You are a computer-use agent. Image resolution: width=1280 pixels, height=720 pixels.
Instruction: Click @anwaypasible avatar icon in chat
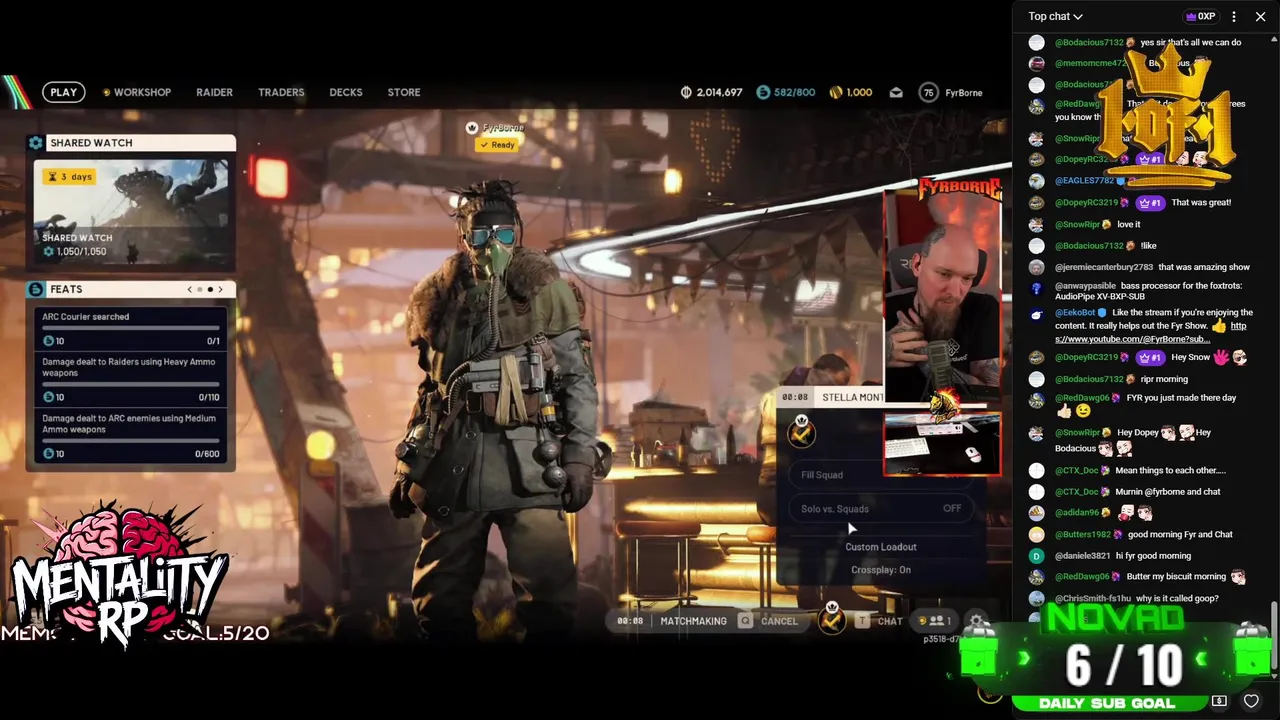click(x=1036, y=289)
